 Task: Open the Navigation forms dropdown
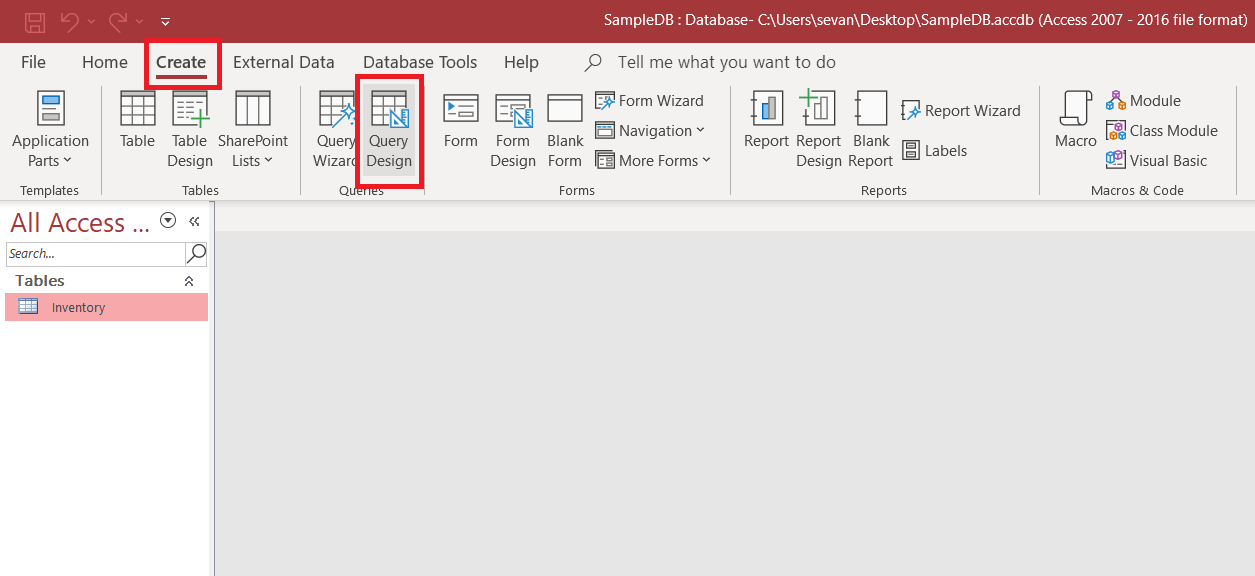point(650,130)
